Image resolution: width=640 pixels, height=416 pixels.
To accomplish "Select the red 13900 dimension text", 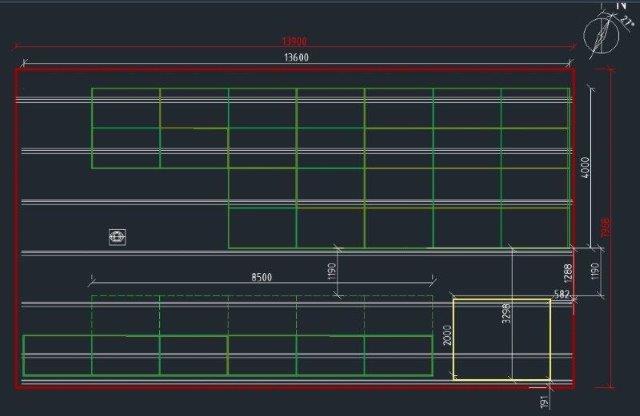I will [295, 41].
